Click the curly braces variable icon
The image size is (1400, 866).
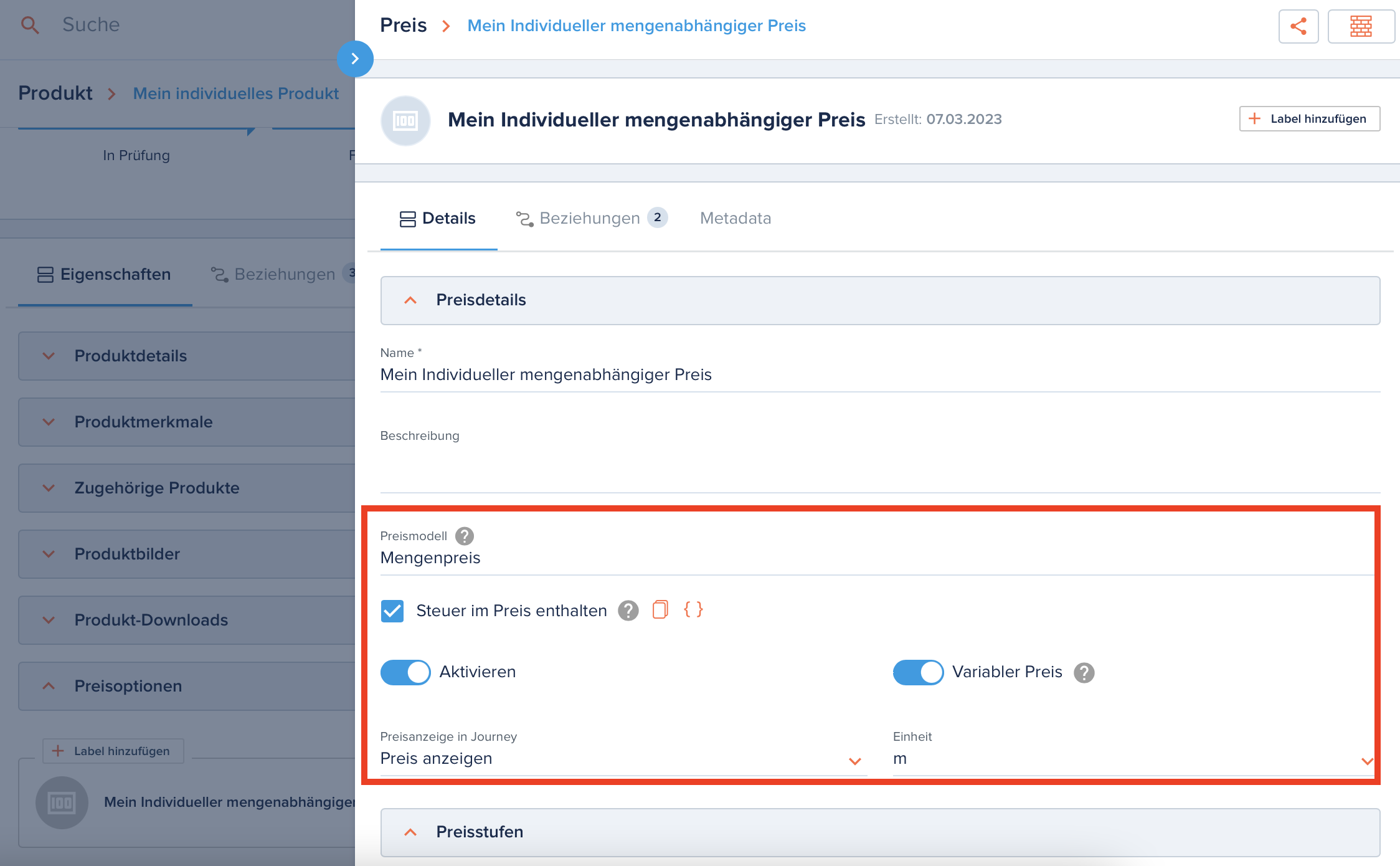pyautogui.click(x=693, y=609)
